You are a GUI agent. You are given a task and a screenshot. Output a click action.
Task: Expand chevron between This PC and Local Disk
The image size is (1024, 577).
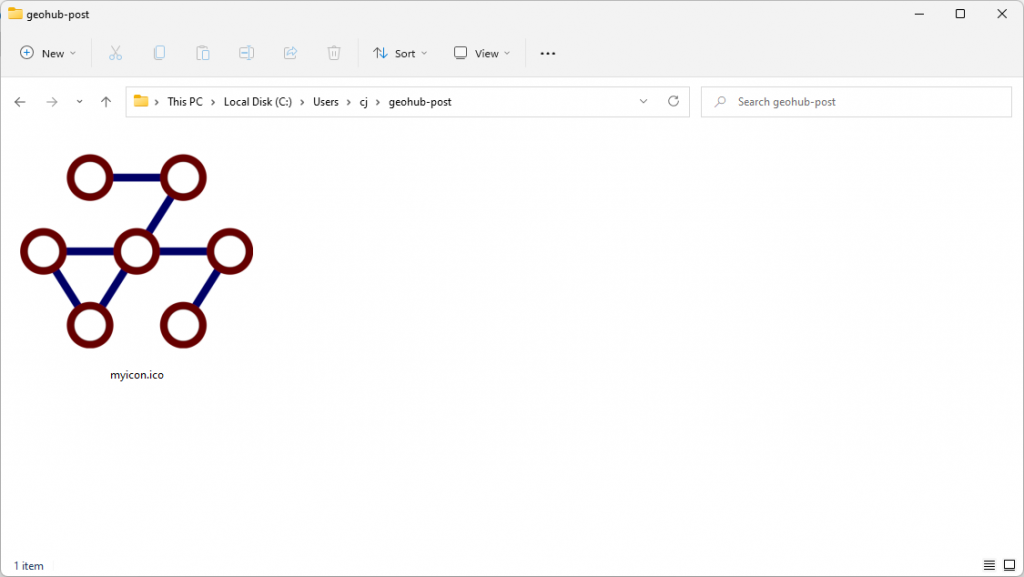click(213, 102)
